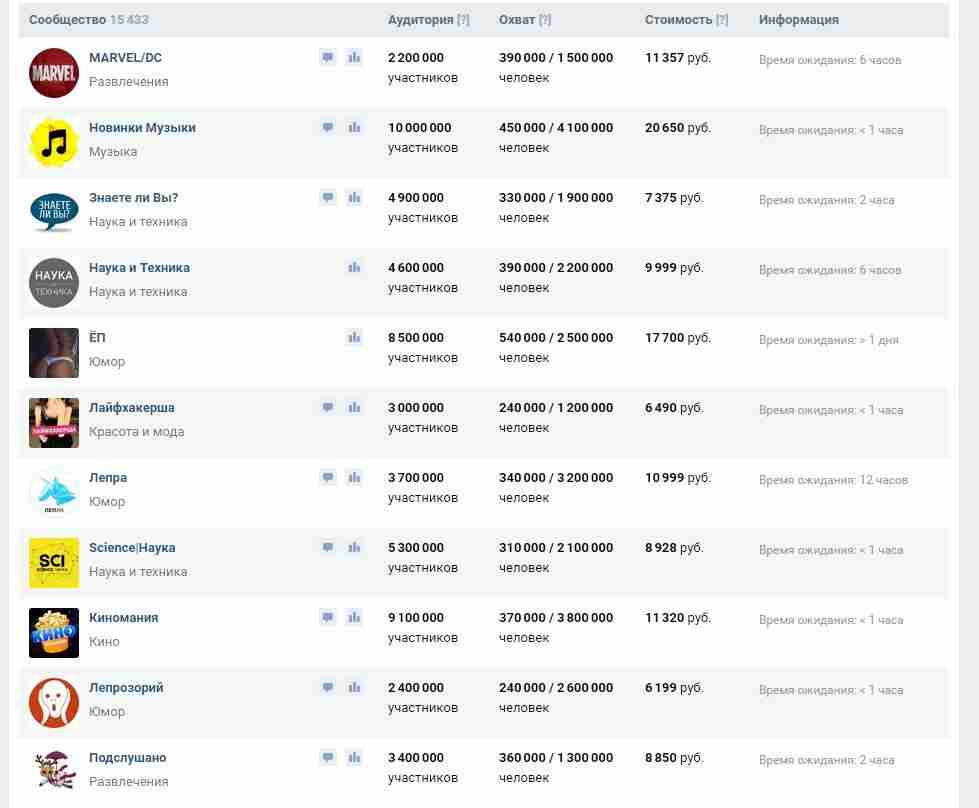Click reach 540 000 / 2 500 000

click(556, 337)
